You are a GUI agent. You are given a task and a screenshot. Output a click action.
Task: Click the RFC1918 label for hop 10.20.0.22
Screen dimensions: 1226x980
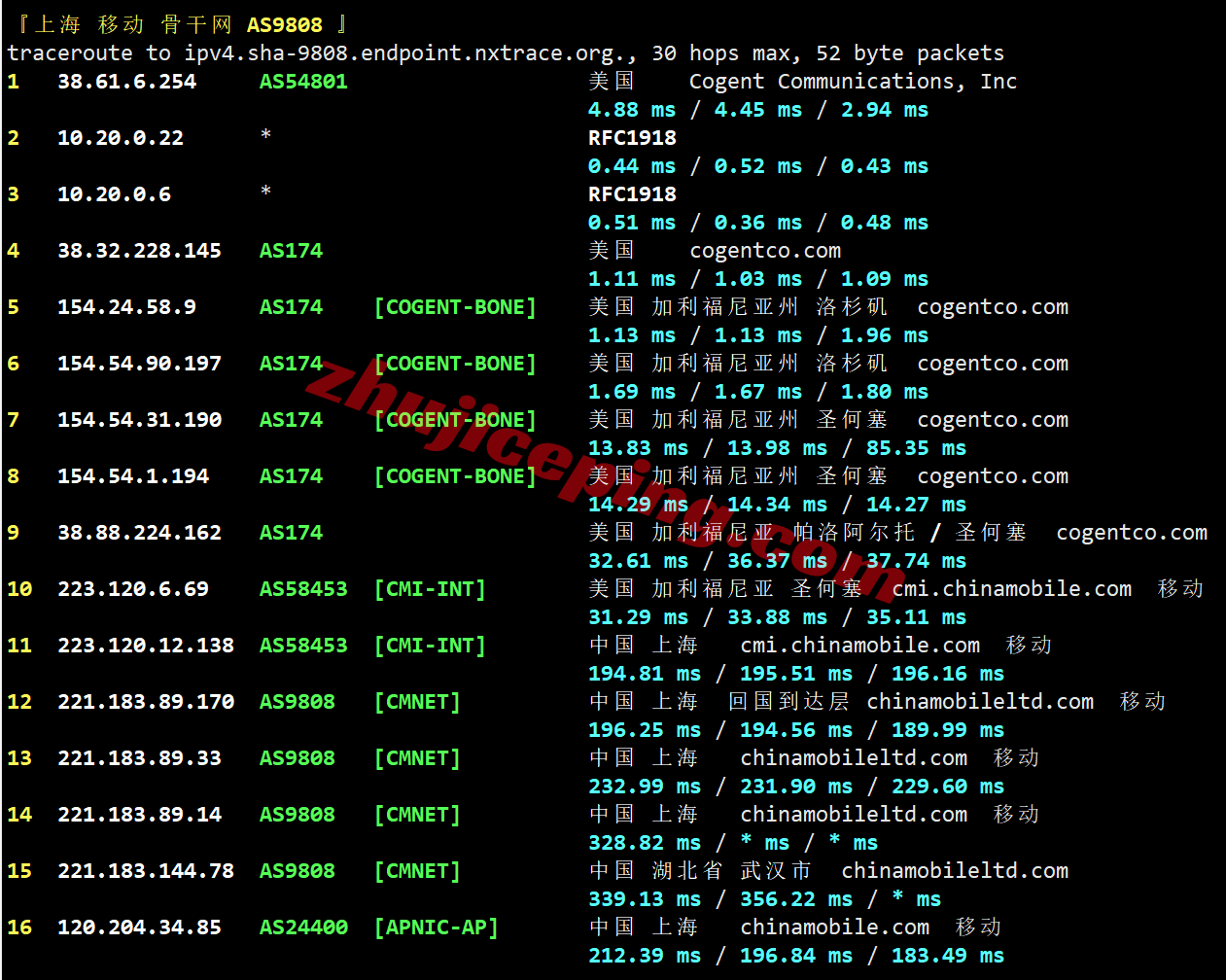point(632,138)
